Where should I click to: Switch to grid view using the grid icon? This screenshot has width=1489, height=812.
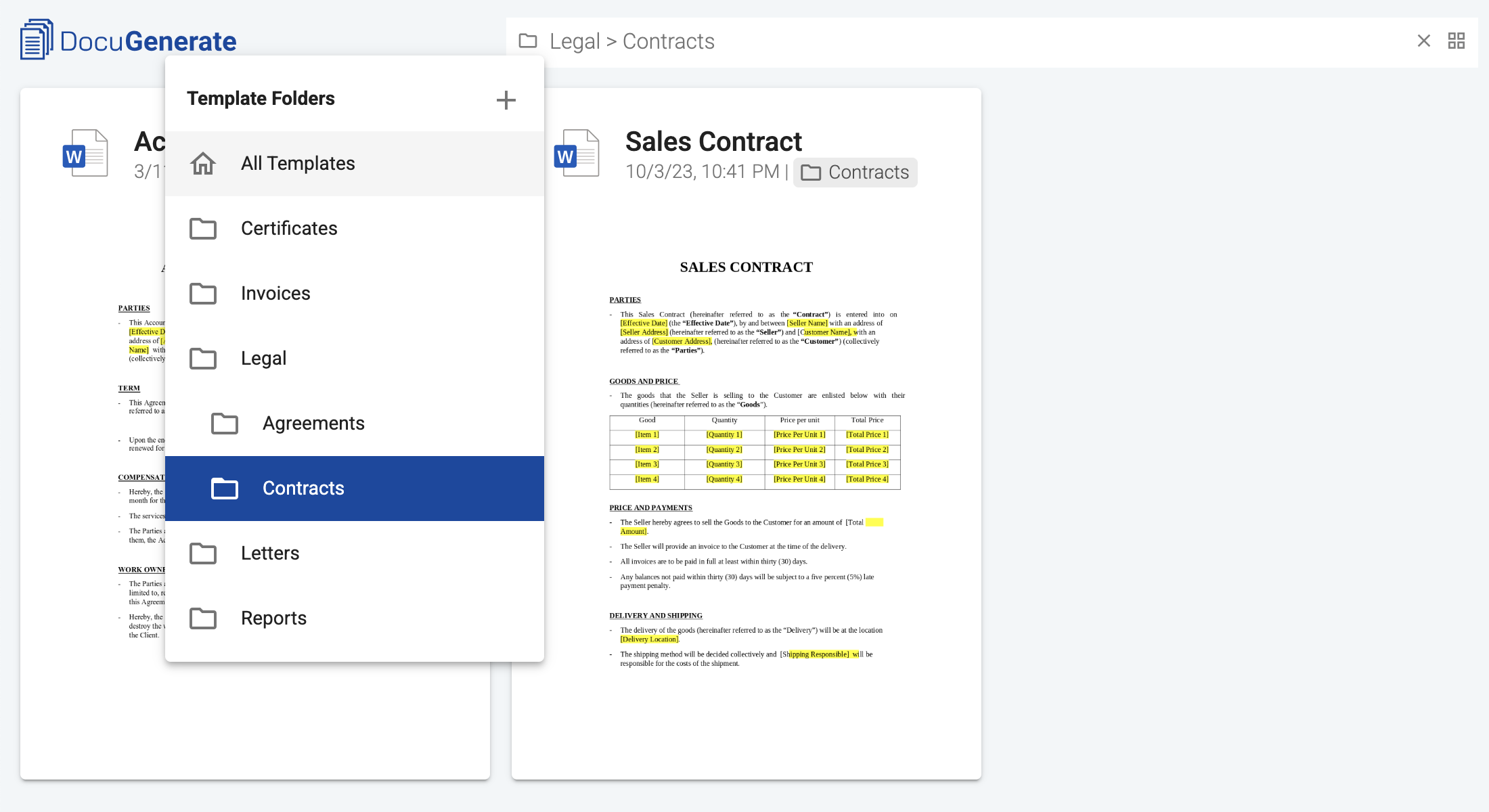[1457, 41]
